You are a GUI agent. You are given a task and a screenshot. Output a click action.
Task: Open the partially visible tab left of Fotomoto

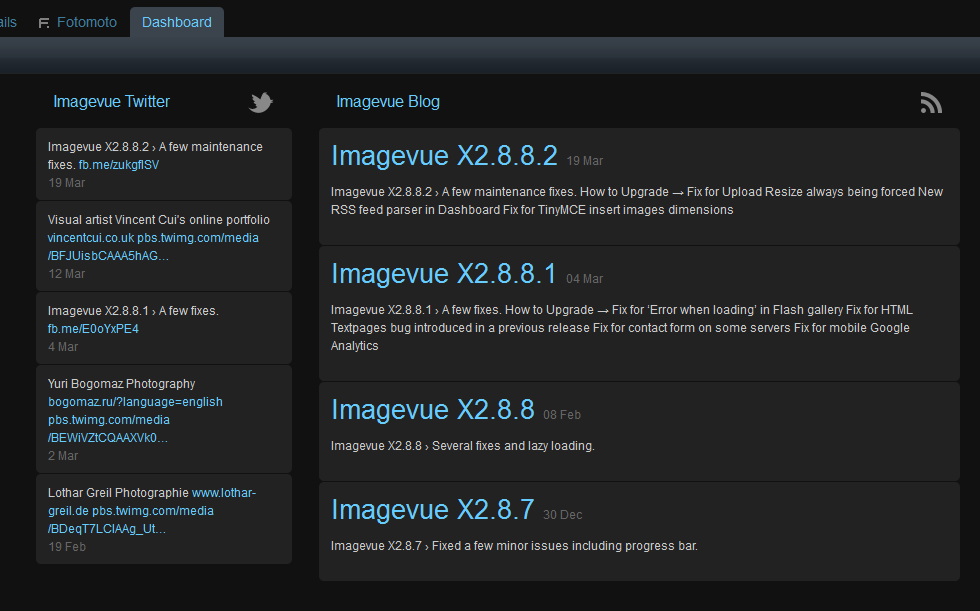click(x=9, y=22)
